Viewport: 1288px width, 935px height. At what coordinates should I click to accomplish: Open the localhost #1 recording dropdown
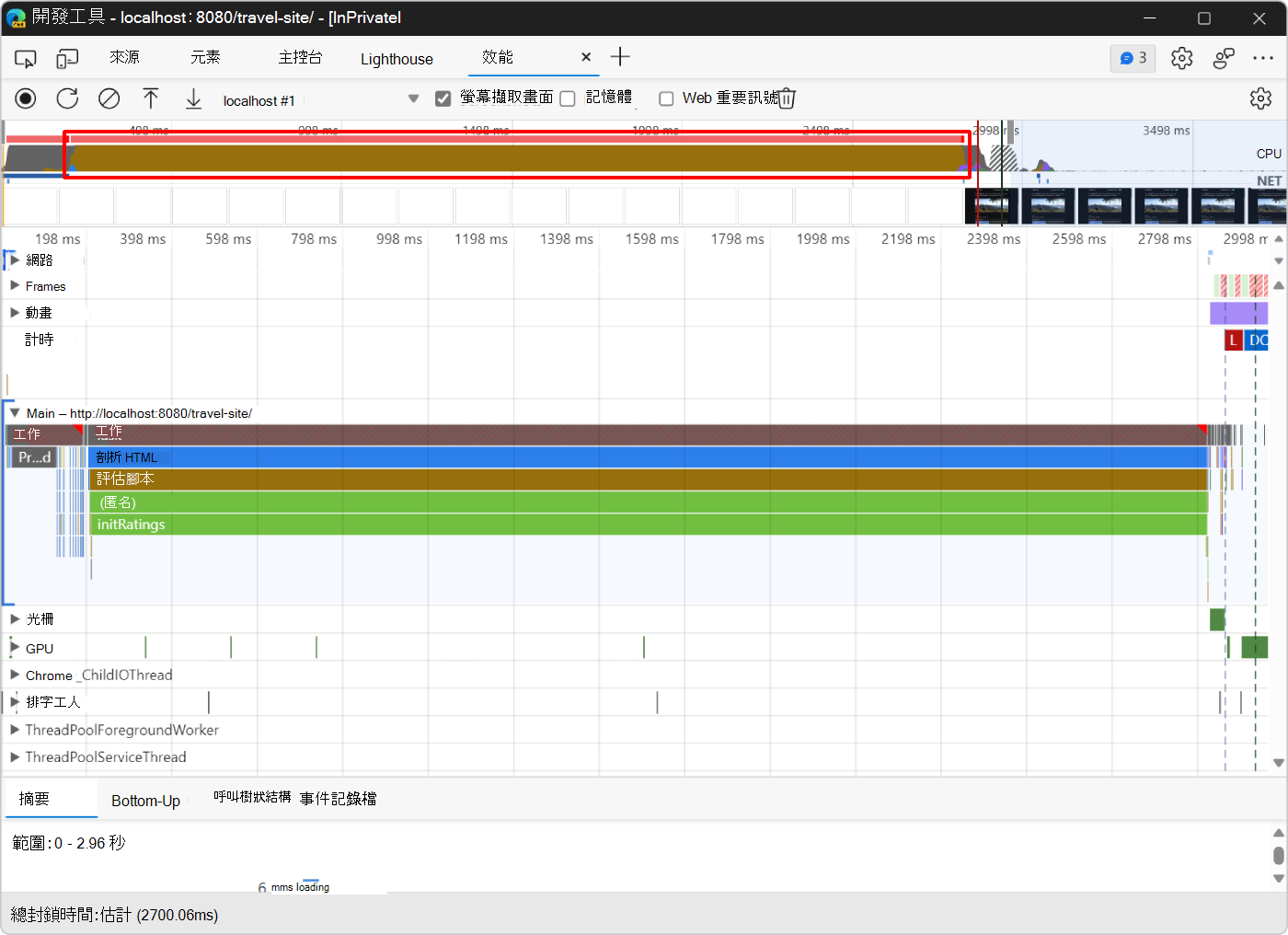coord(320,99)
